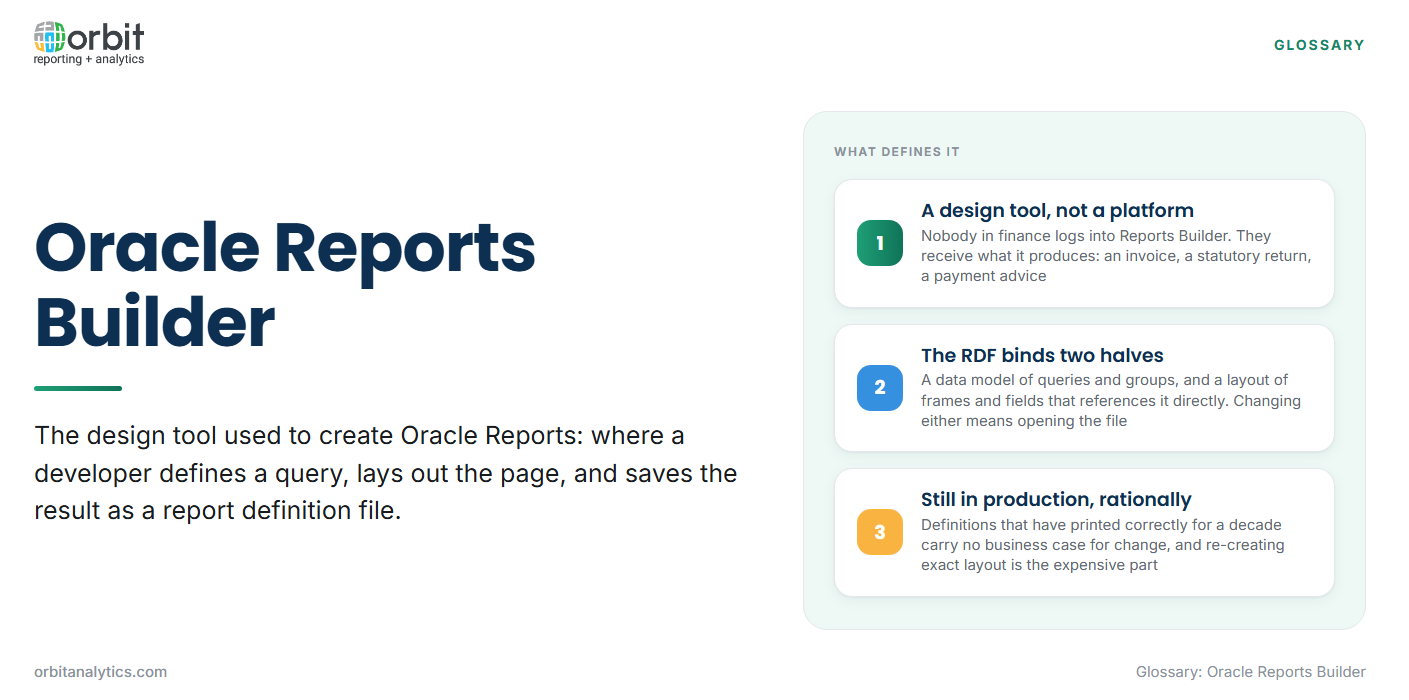This screenshot has width=1409, height=700.
Task: Click description 'Definitions that have printed correctly'
Action: [1103, 545]
